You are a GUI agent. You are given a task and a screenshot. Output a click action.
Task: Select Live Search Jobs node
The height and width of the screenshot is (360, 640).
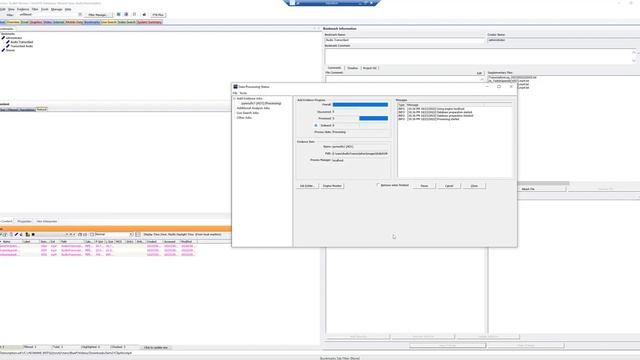point(248,113)
